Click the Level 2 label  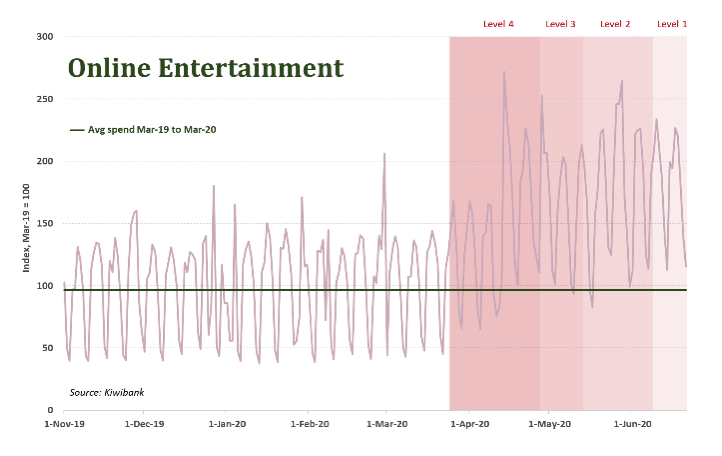[615, 23]
